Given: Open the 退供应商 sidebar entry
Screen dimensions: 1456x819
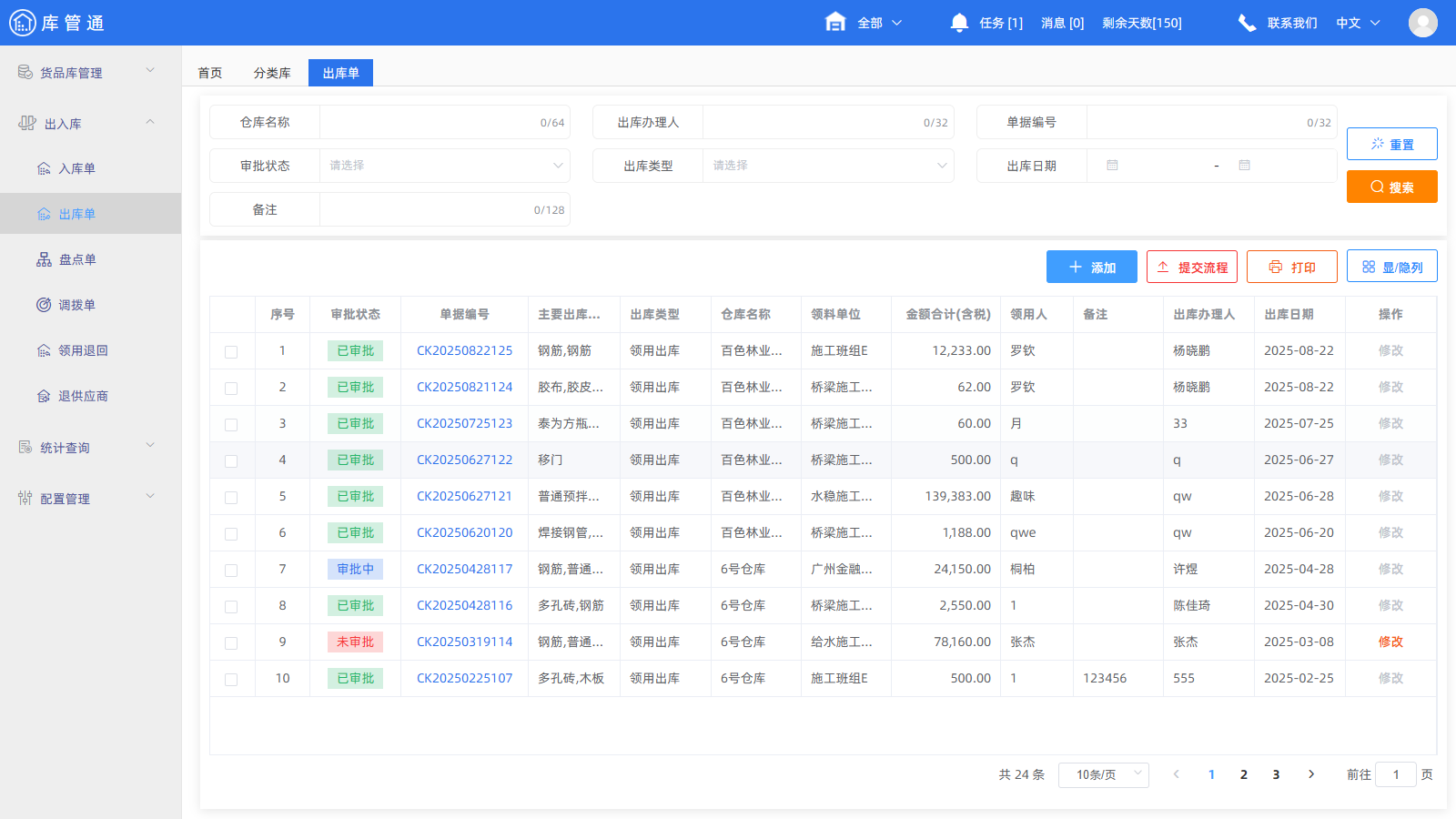Looking at the screenshot, I should coord(79,396).
